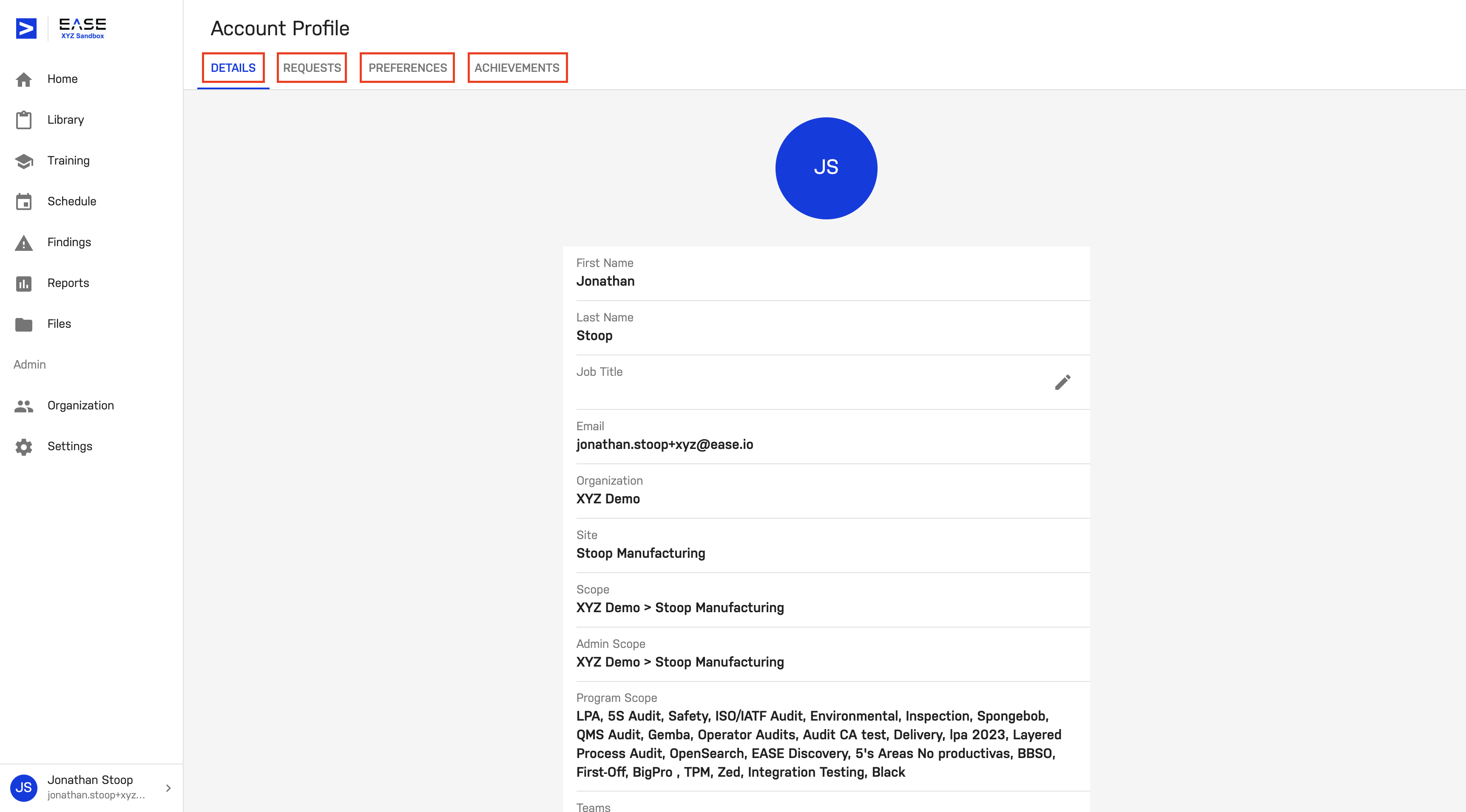Click the First Name value Jonathan
This screenshot has height=812, width=1466.
pos(605,281)
